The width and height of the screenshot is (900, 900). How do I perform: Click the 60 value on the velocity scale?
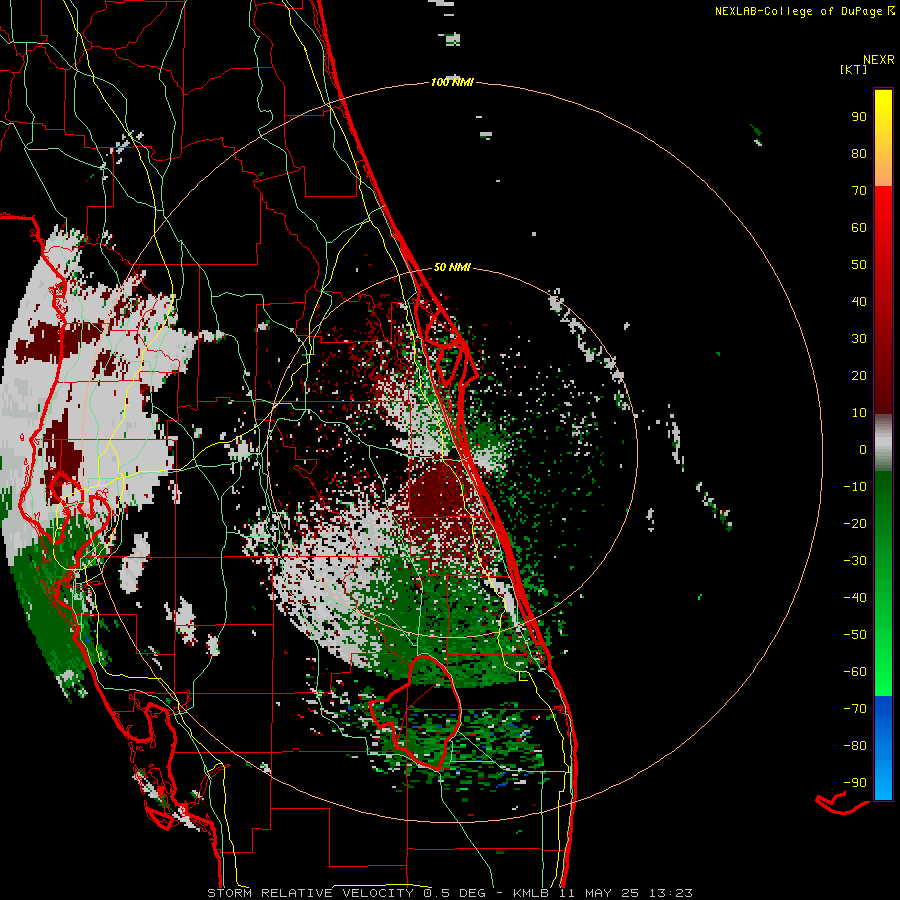[x=859, y=228]
